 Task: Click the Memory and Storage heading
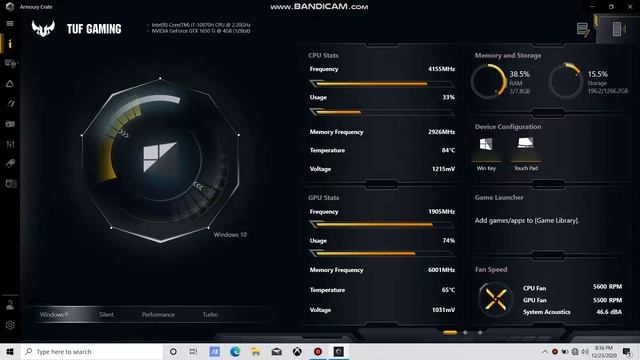(x=508, y=55)
